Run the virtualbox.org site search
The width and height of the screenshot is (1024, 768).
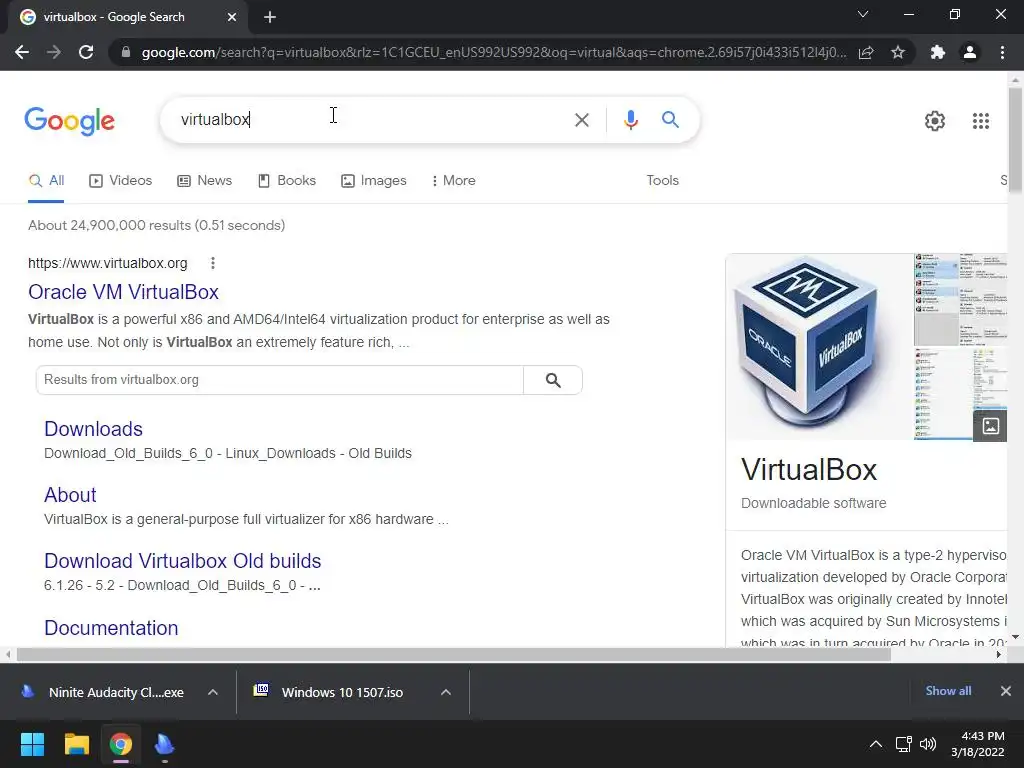[552, 380]
